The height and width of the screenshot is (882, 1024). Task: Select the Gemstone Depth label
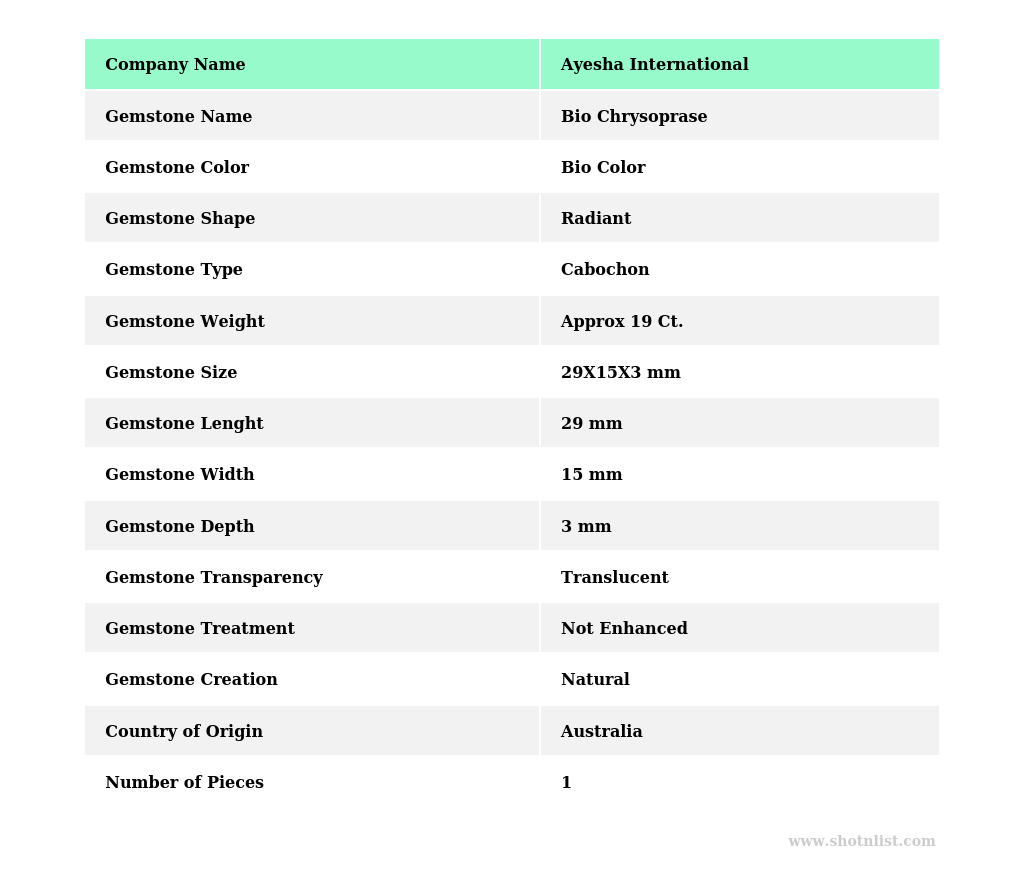pyautogui.click(x=180, y=527)
